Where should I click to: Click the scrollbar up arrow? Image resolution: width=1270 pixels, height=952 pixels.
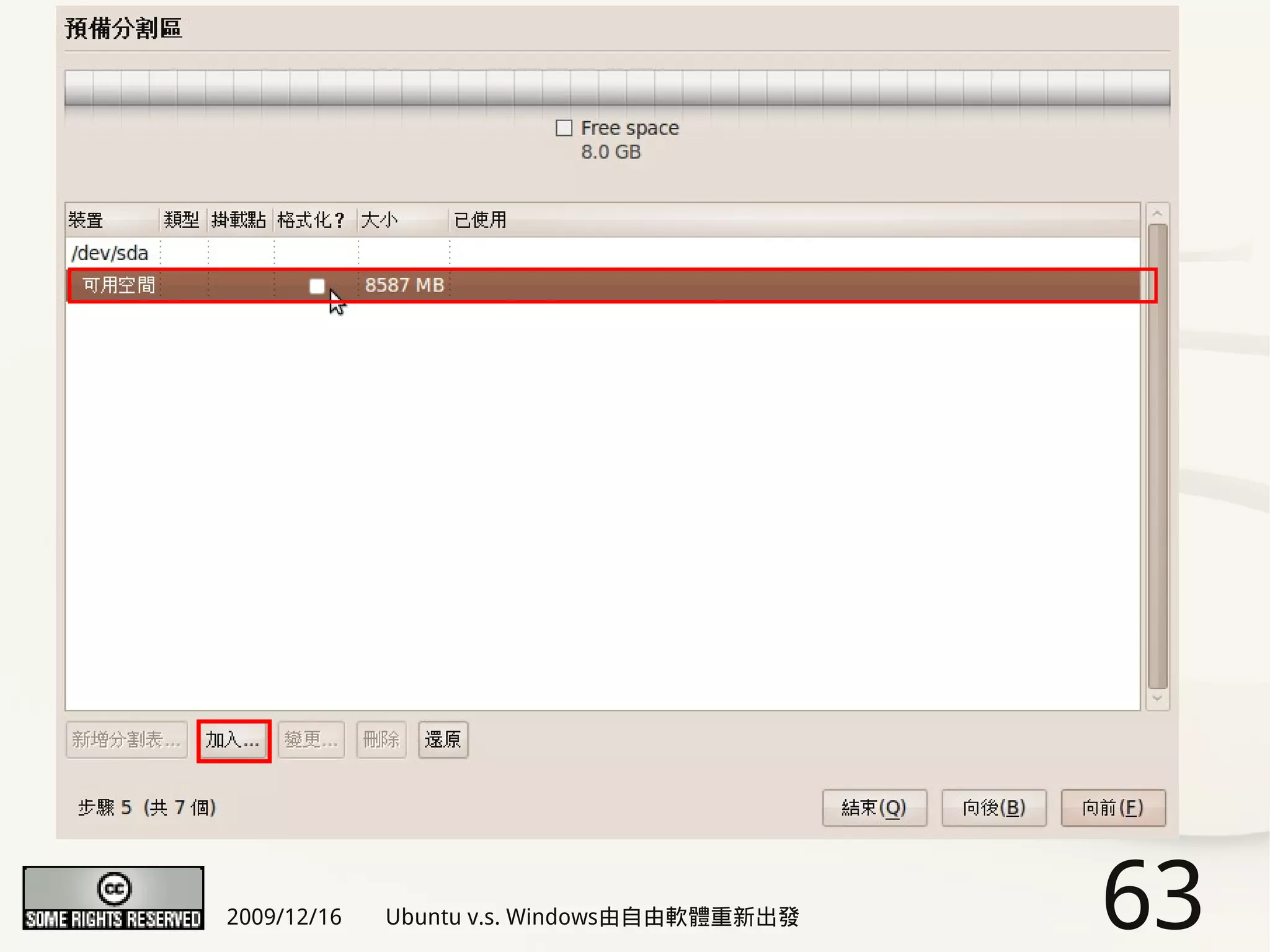[x=1157, y=213]
